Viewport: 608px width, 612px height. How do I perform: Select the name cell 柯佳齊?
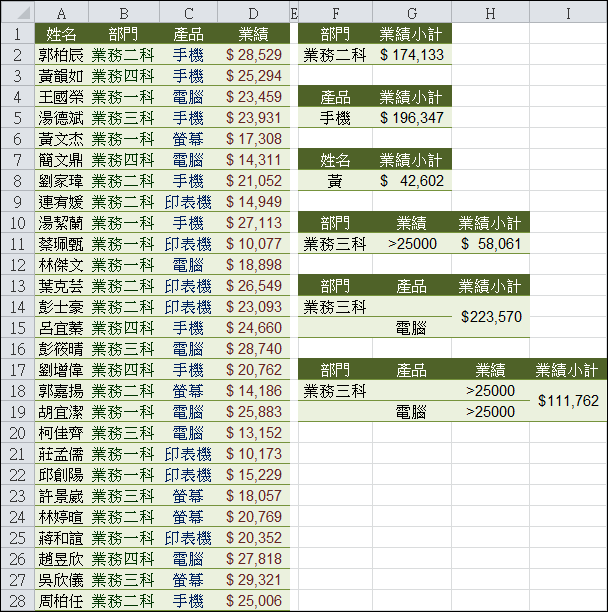click(61, 433)
